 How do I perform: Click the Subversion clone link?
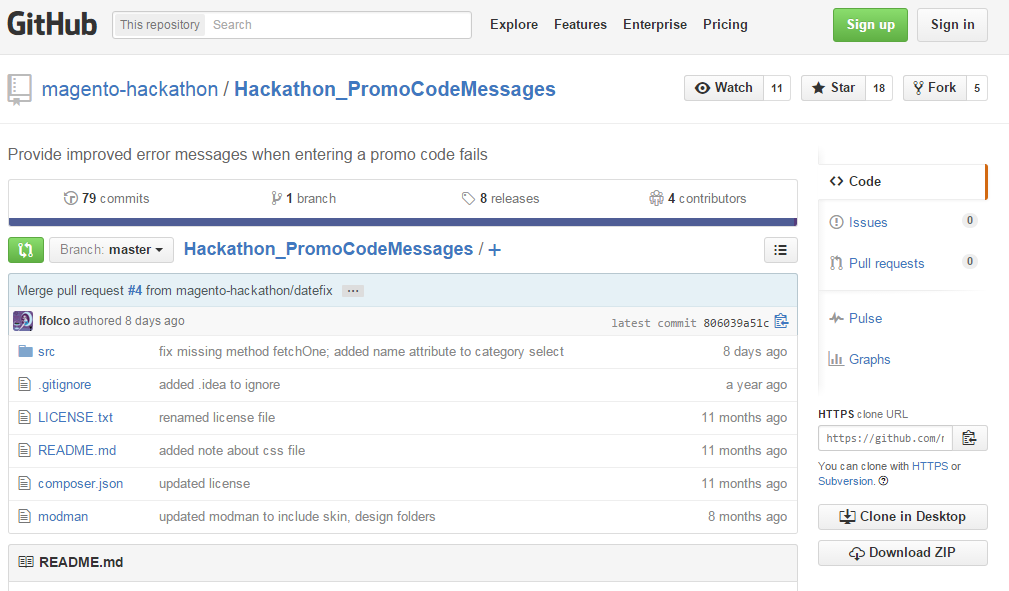pyautogui.click(x=846, y=481)
